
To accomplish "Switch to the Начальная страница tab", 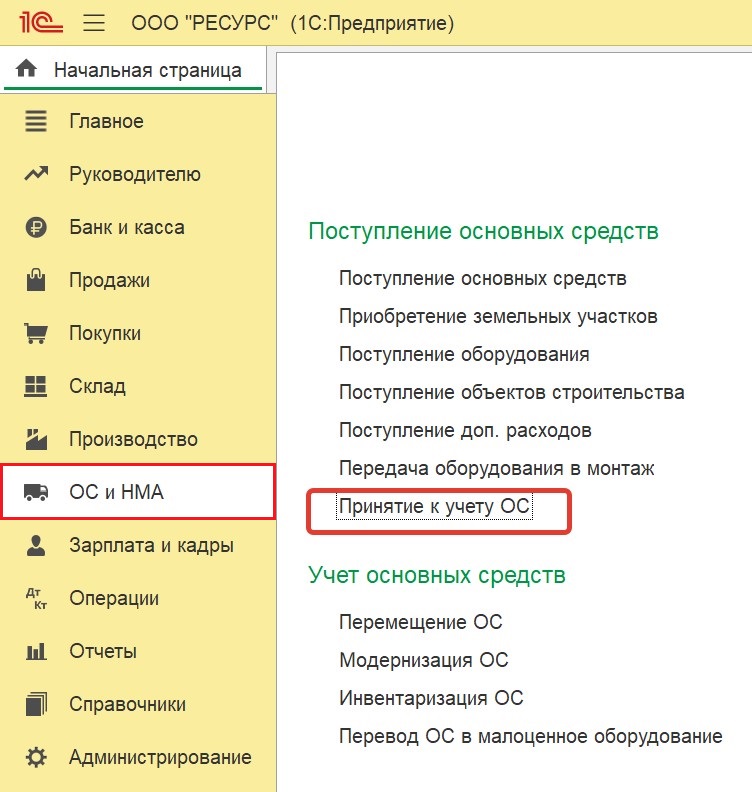I will (133, 70).
